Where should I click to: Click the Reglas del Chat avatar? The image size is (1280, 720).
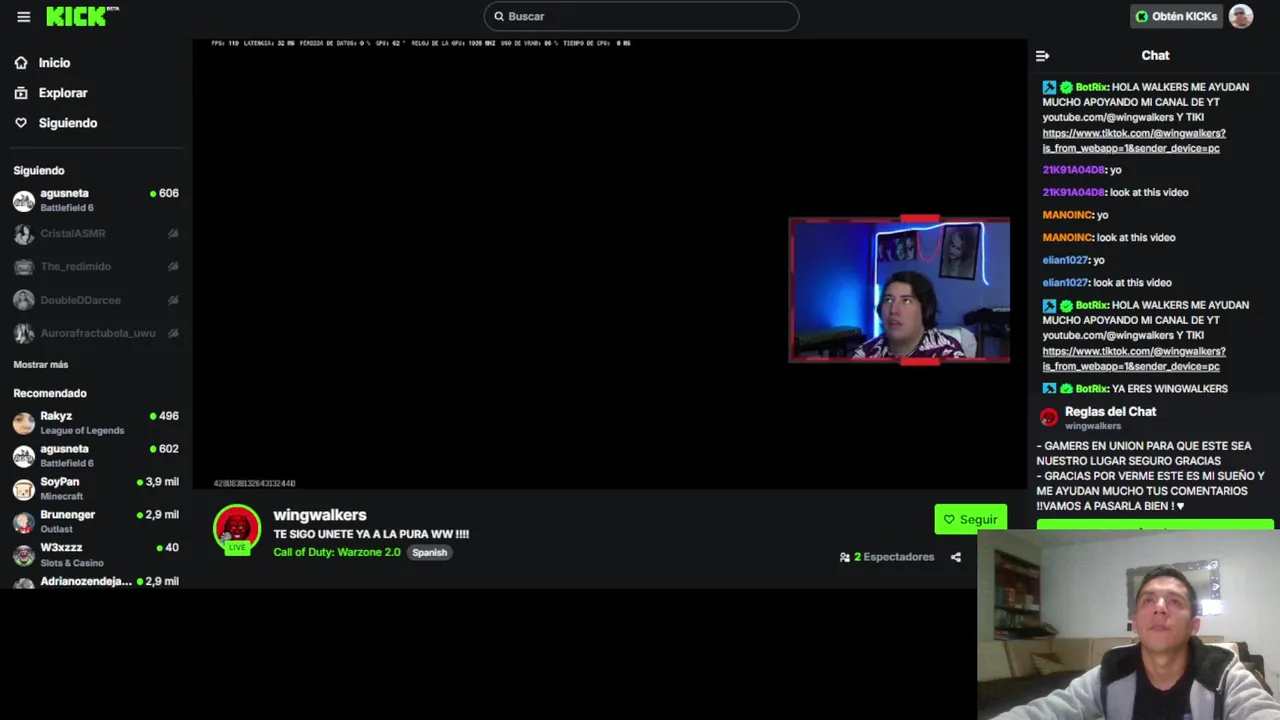[1048, 417]
